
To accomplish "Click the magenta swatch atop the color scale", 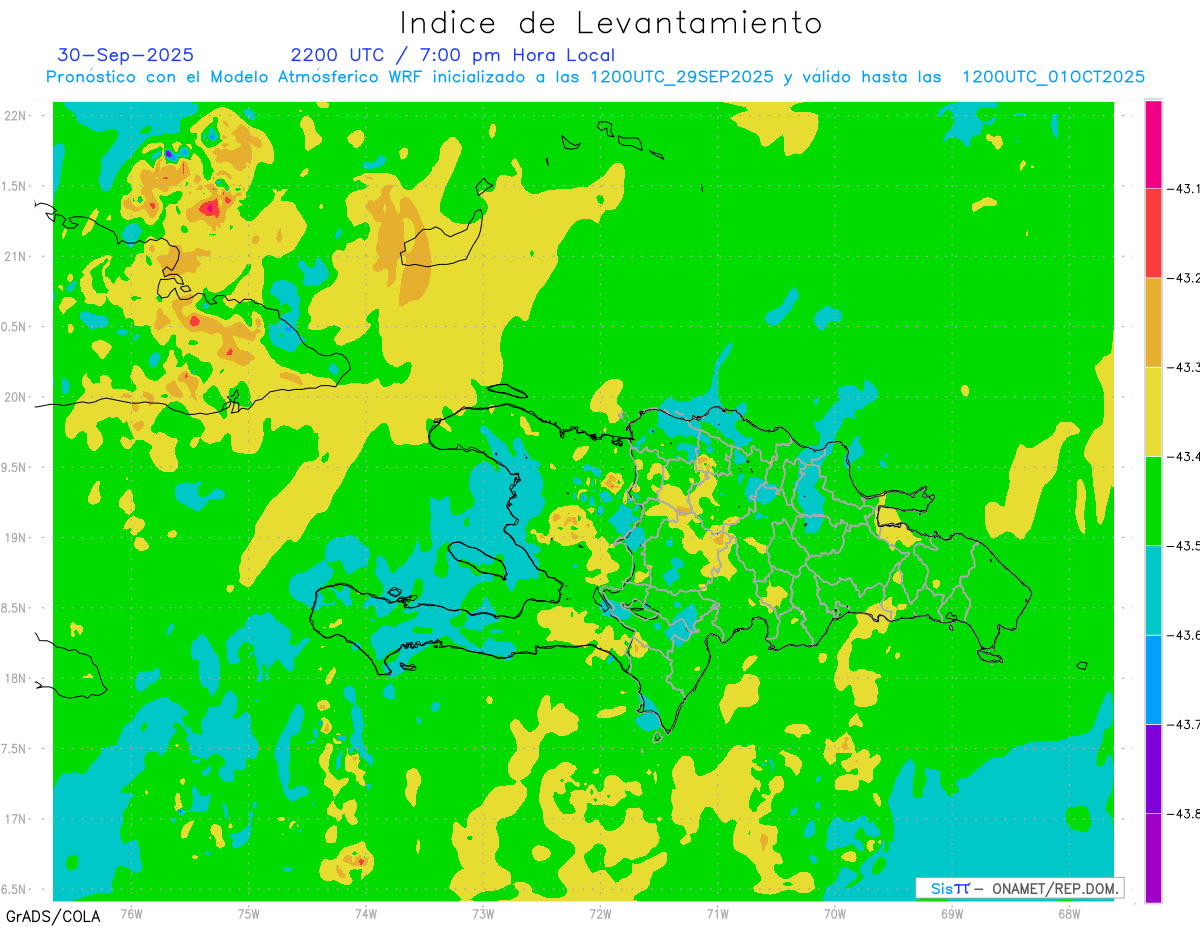I will 1153,144.
